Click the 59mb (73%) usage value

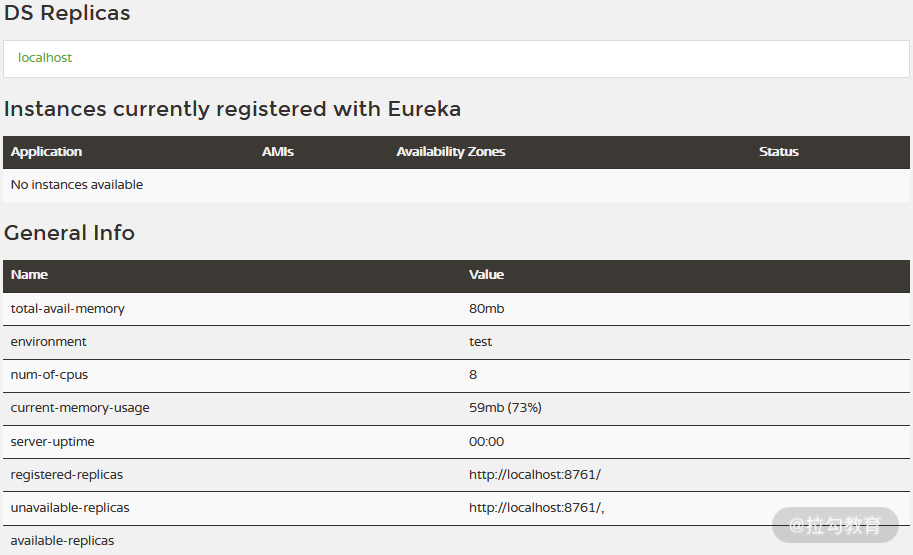[x=505, y=408]
